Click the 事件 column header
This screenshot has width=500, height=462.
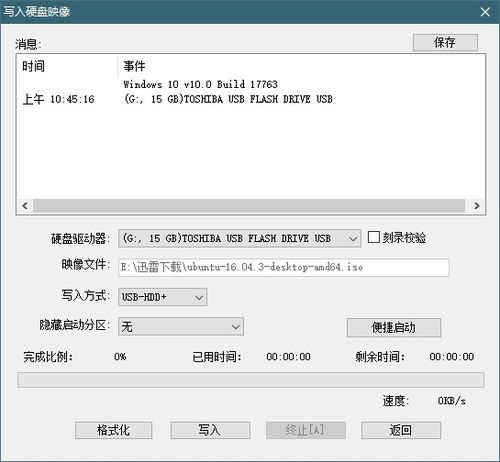point(134,66)
